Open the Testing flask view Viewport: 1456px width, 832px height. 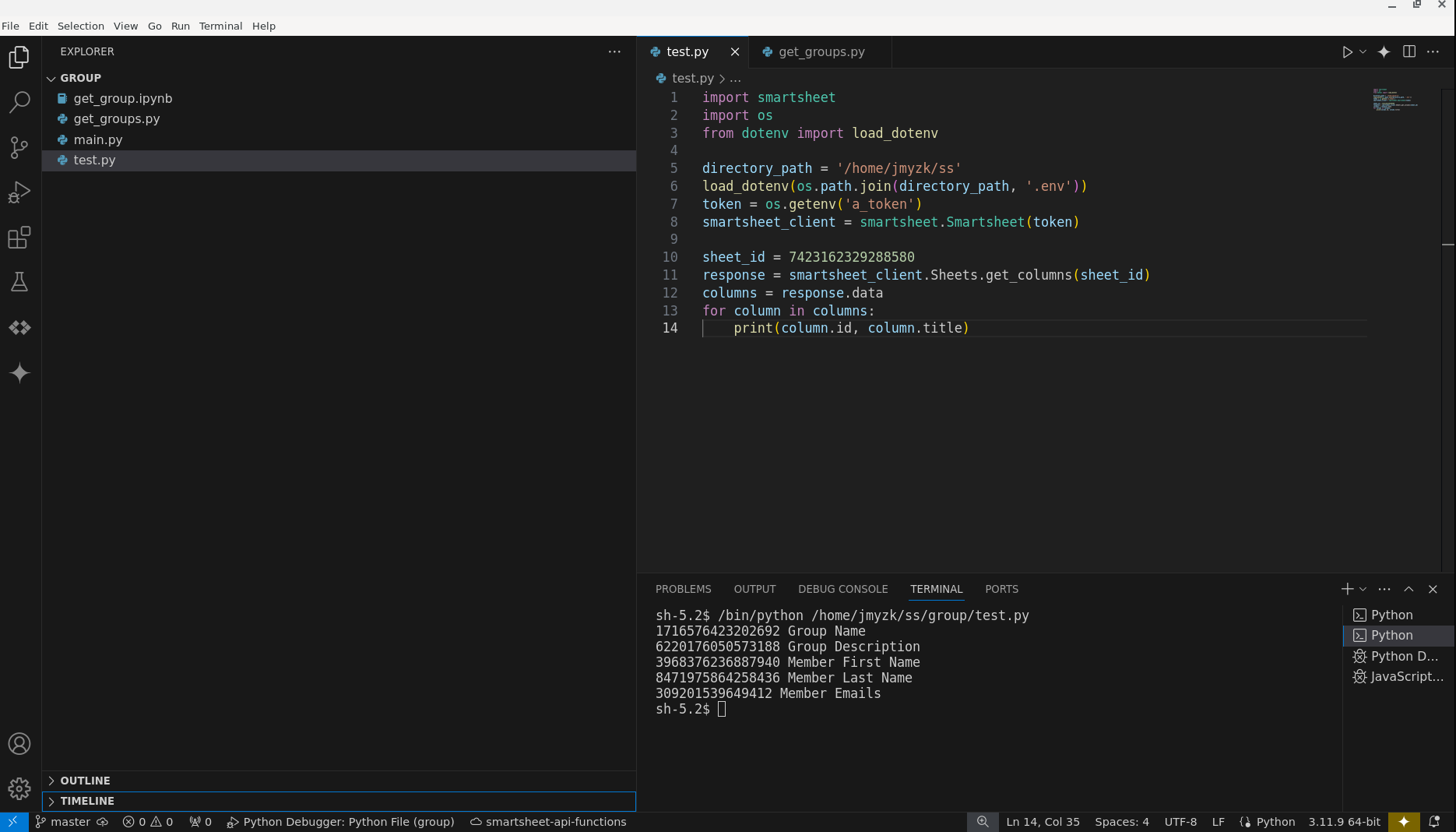[19, 282]
